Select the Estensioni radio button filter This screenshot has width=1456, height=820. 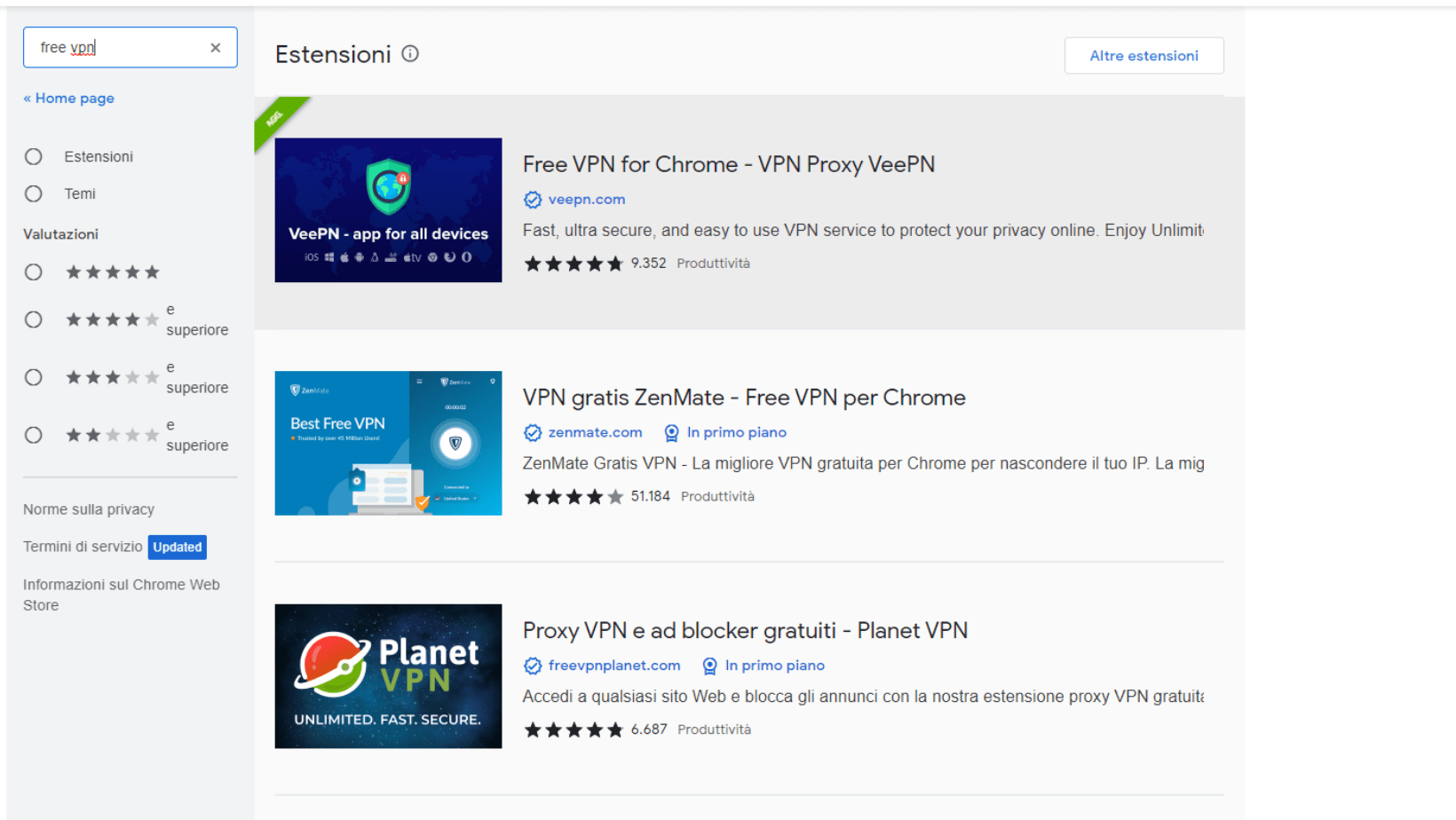coord(34,157)
